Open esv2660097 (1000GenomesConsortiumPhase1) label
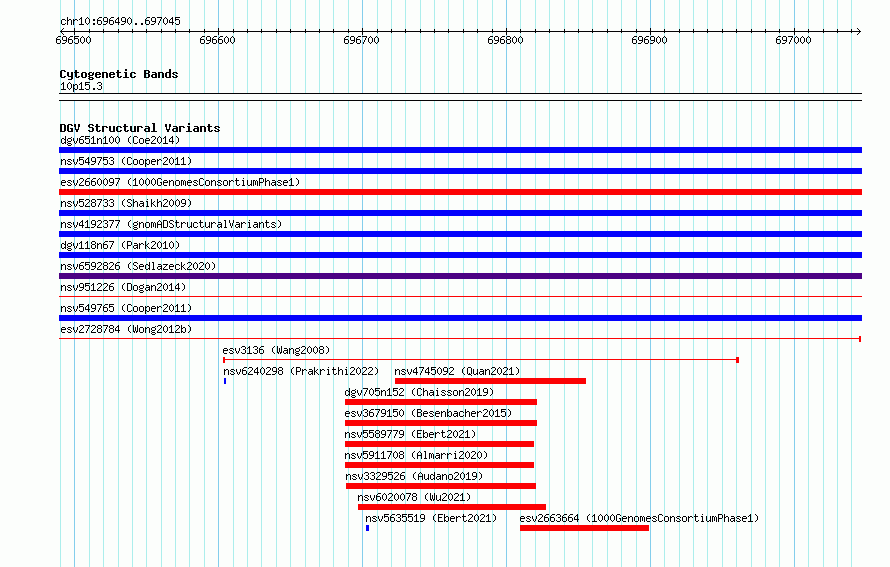890x567 pixels. click(180, 182)
